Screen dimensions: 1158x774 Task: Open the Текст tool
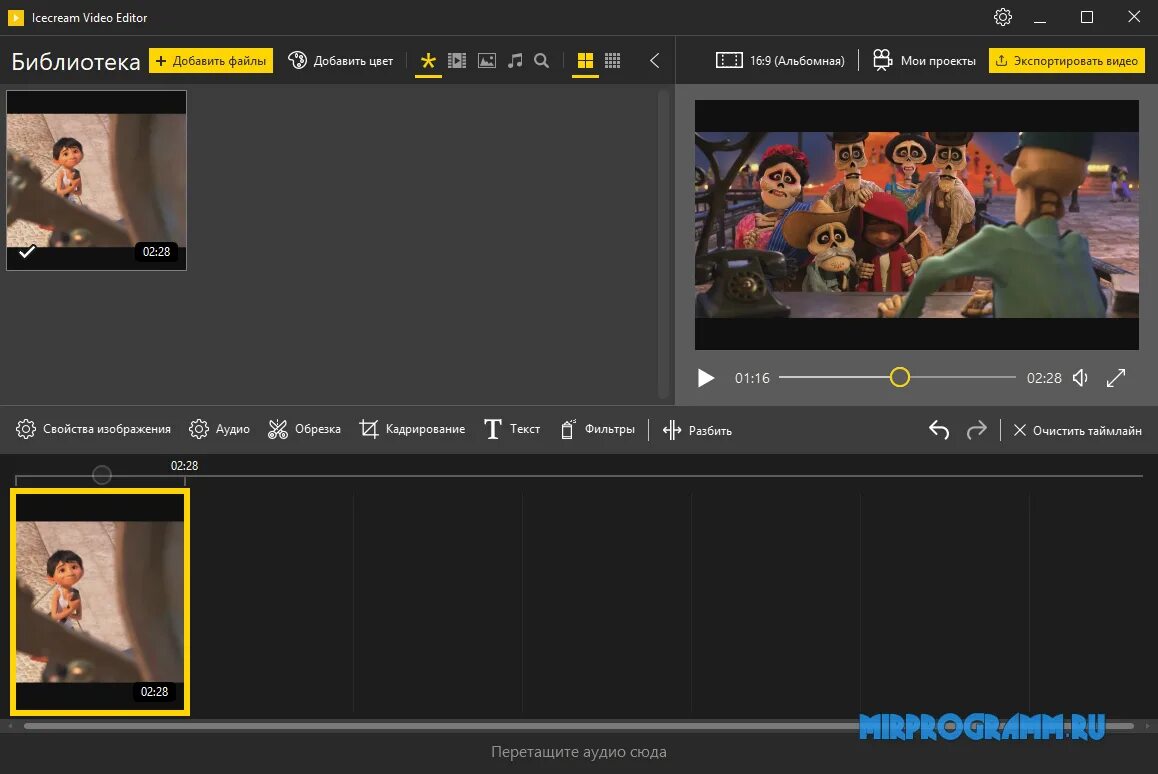click(x=512, y=429)
